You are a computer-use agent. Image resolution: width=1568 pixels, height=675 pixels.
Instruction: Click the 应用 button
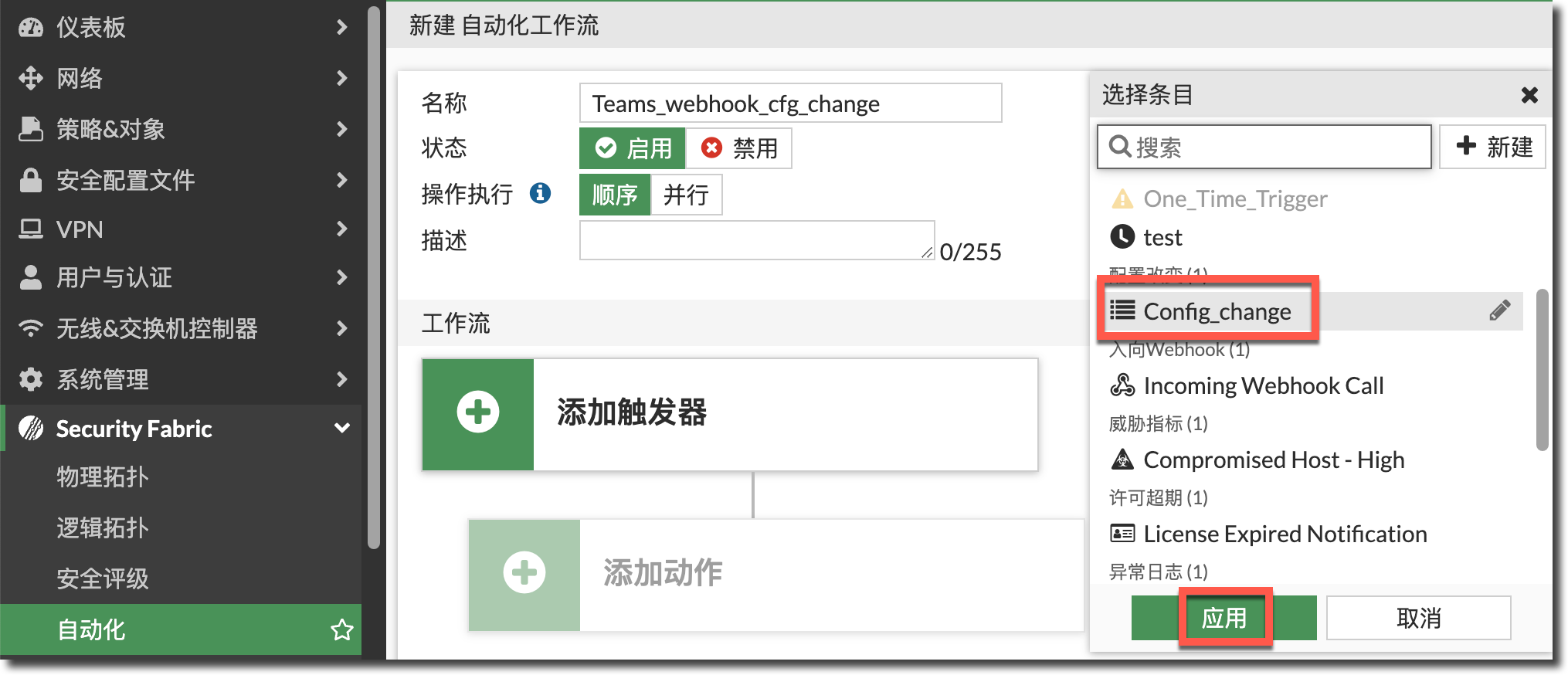click(x=1224, y=618)
